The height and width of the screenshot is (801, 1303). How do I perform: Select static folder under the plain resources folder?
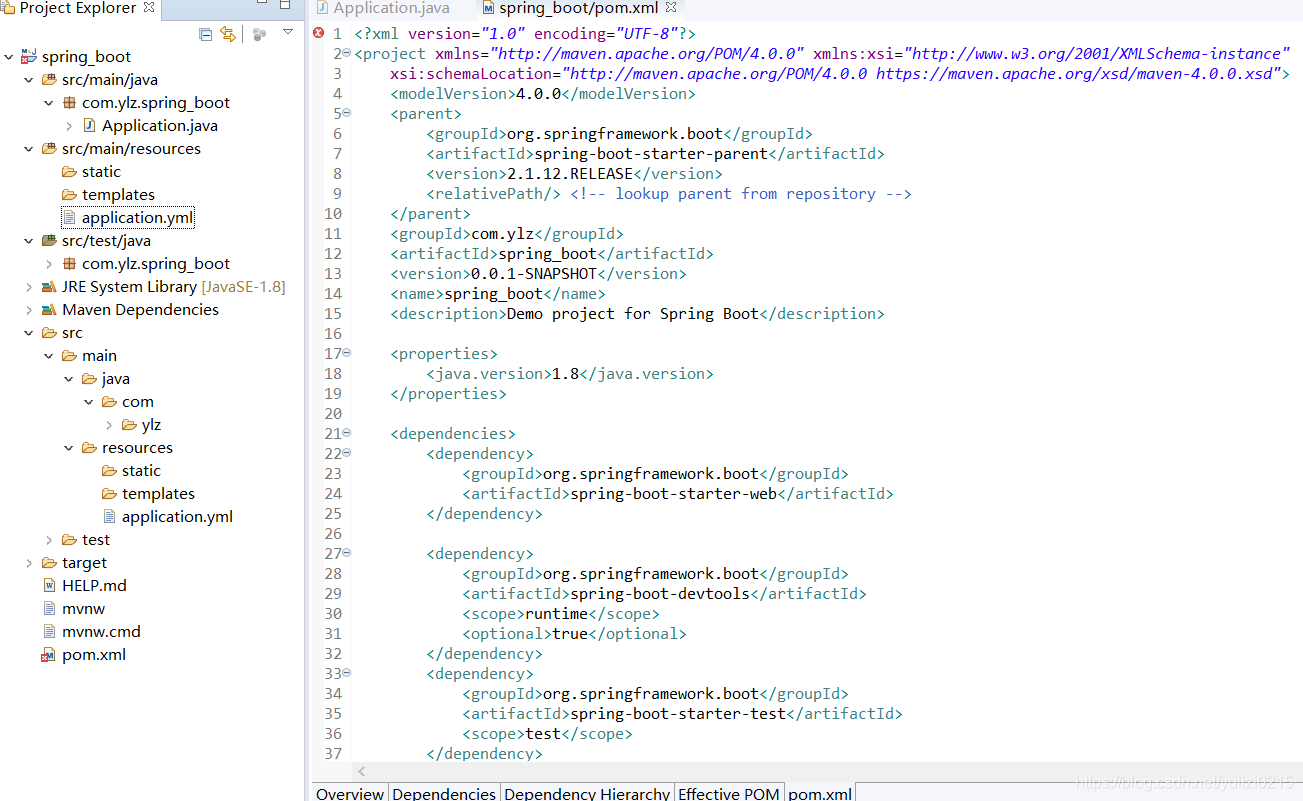pos(141,471)
